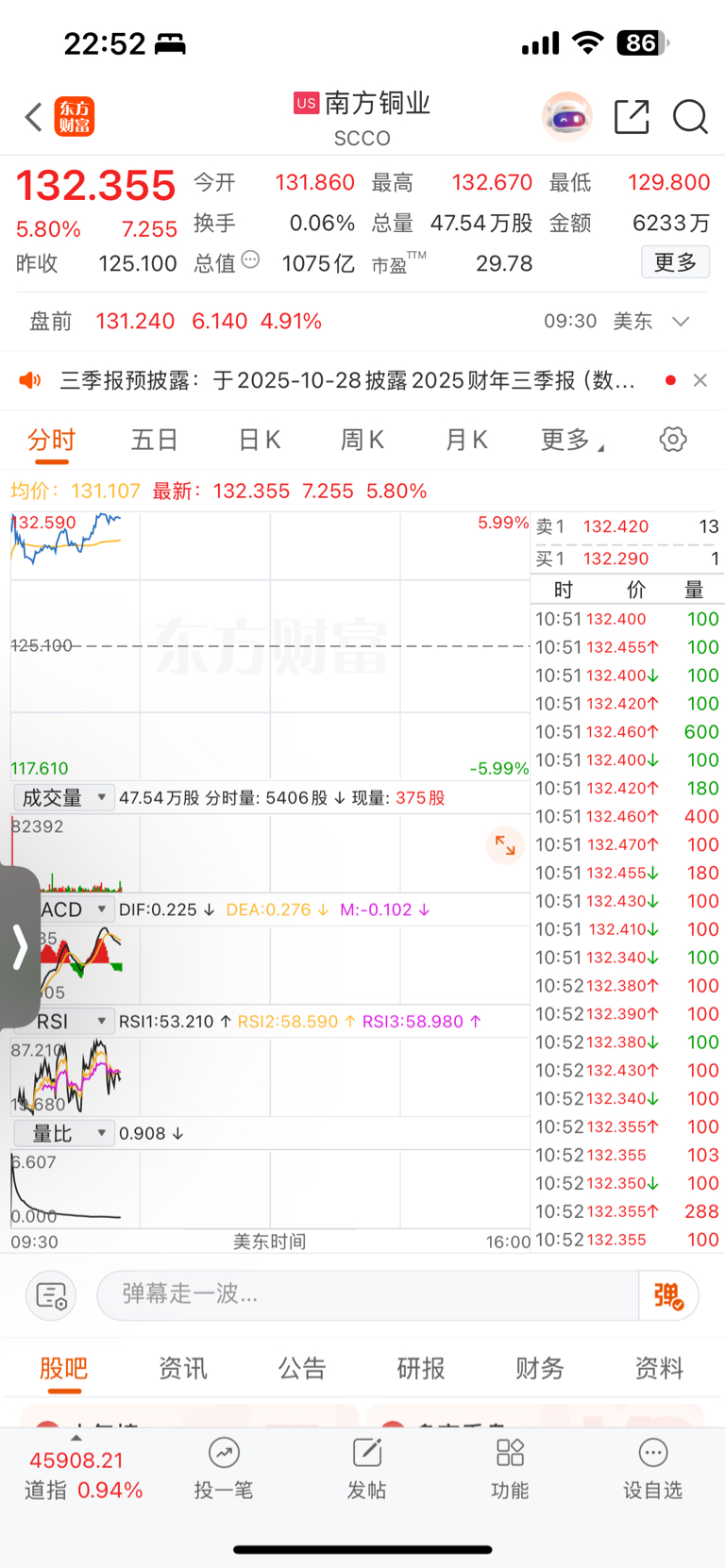Open chart settings gear icon
This screenshot has width=725, height=1568.
coord(673,439)
